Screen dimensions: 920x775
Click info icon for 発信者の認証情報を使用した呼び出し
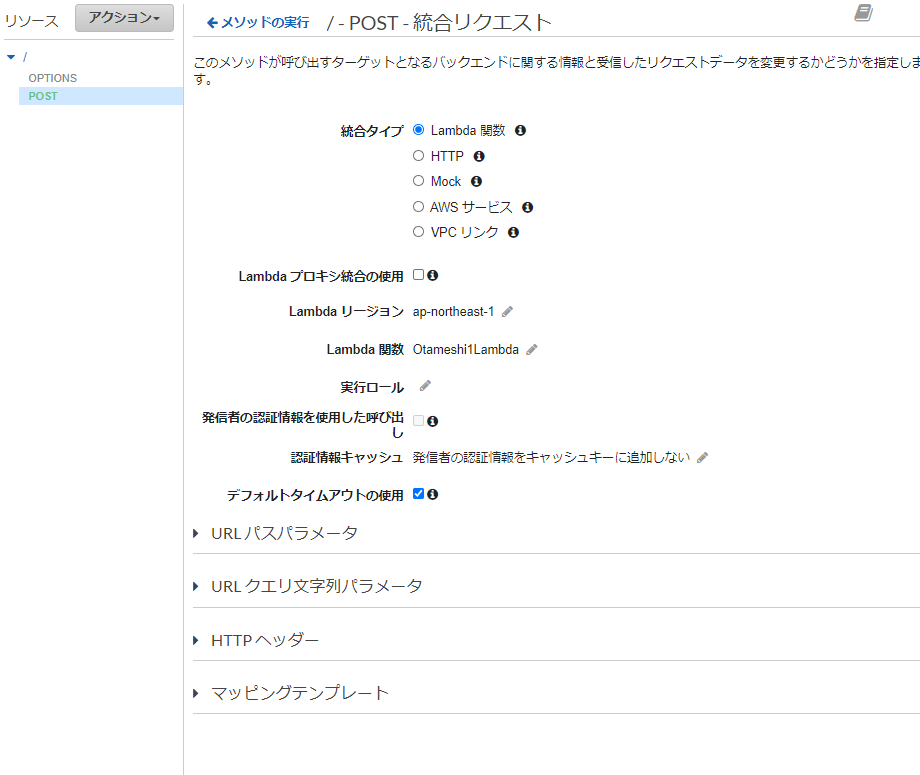click(x=432, y=421)
